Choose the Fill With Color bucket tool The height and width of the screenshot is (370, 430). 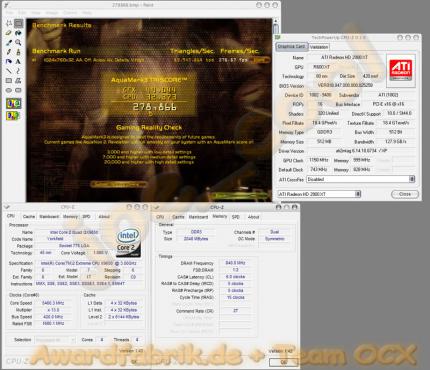(x=18, y=33)
